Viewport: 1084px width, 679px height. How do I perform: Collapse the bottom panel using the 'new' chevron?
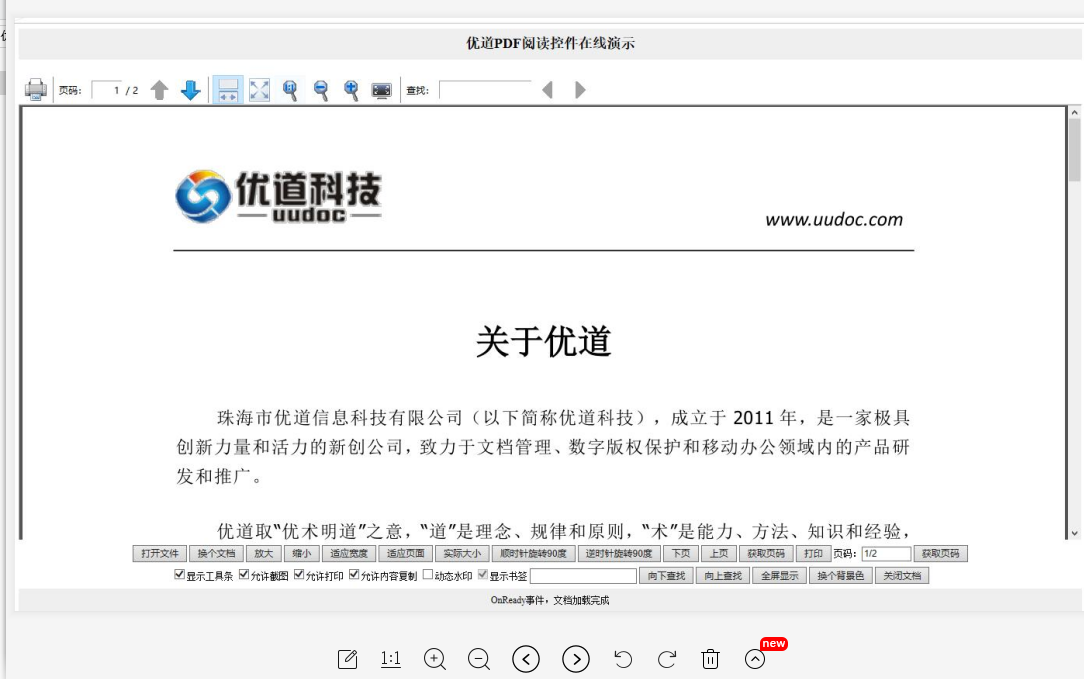[755, 660]
